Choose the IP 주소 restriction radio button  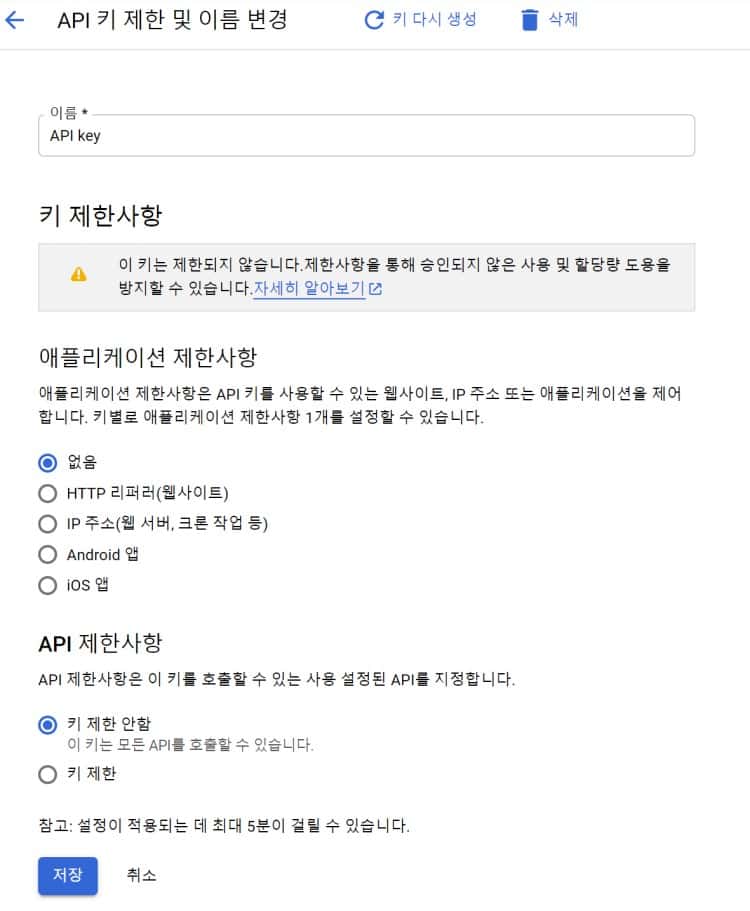(x=47, y=524)
